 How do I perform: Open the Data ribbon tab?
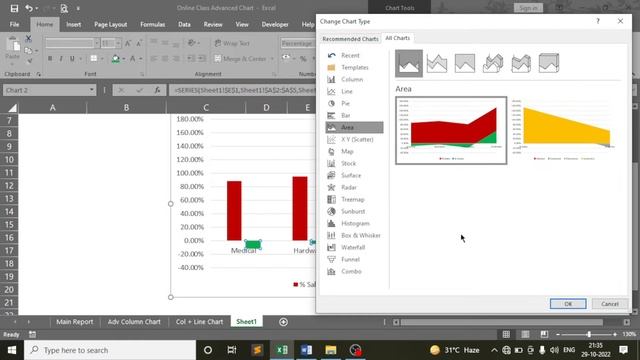click(184, 24)
